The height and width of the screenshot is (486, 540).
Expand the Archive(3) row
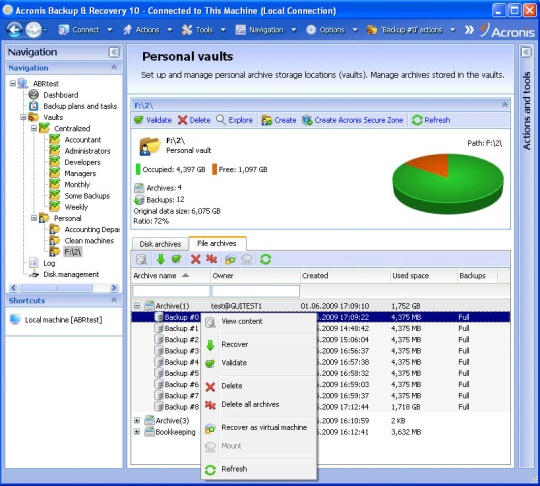coord(137,421)
